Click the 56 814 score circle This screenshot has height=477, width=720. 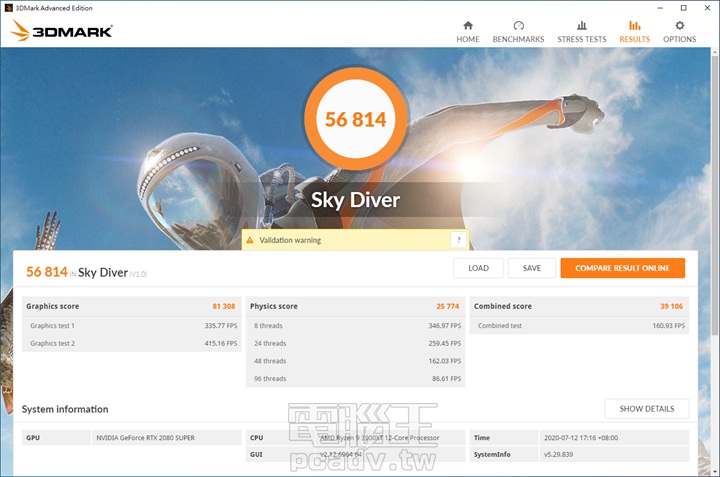[x=355, y=120]
